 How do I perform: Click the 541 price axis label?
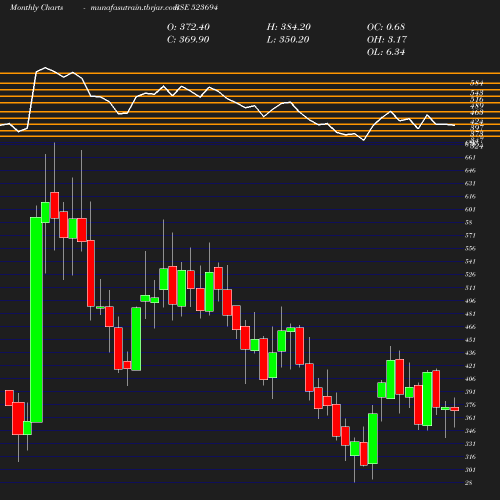point(470,261)
